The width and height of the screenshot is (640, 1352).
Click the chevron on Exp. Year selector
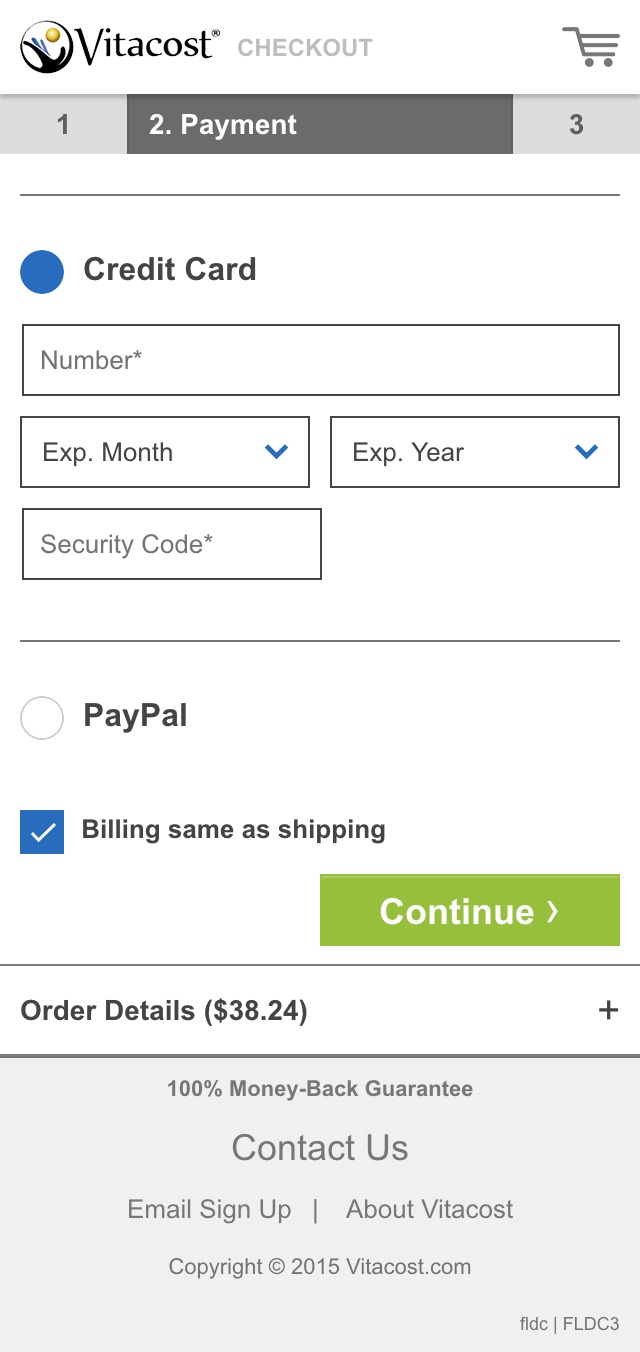pos(586,452)
